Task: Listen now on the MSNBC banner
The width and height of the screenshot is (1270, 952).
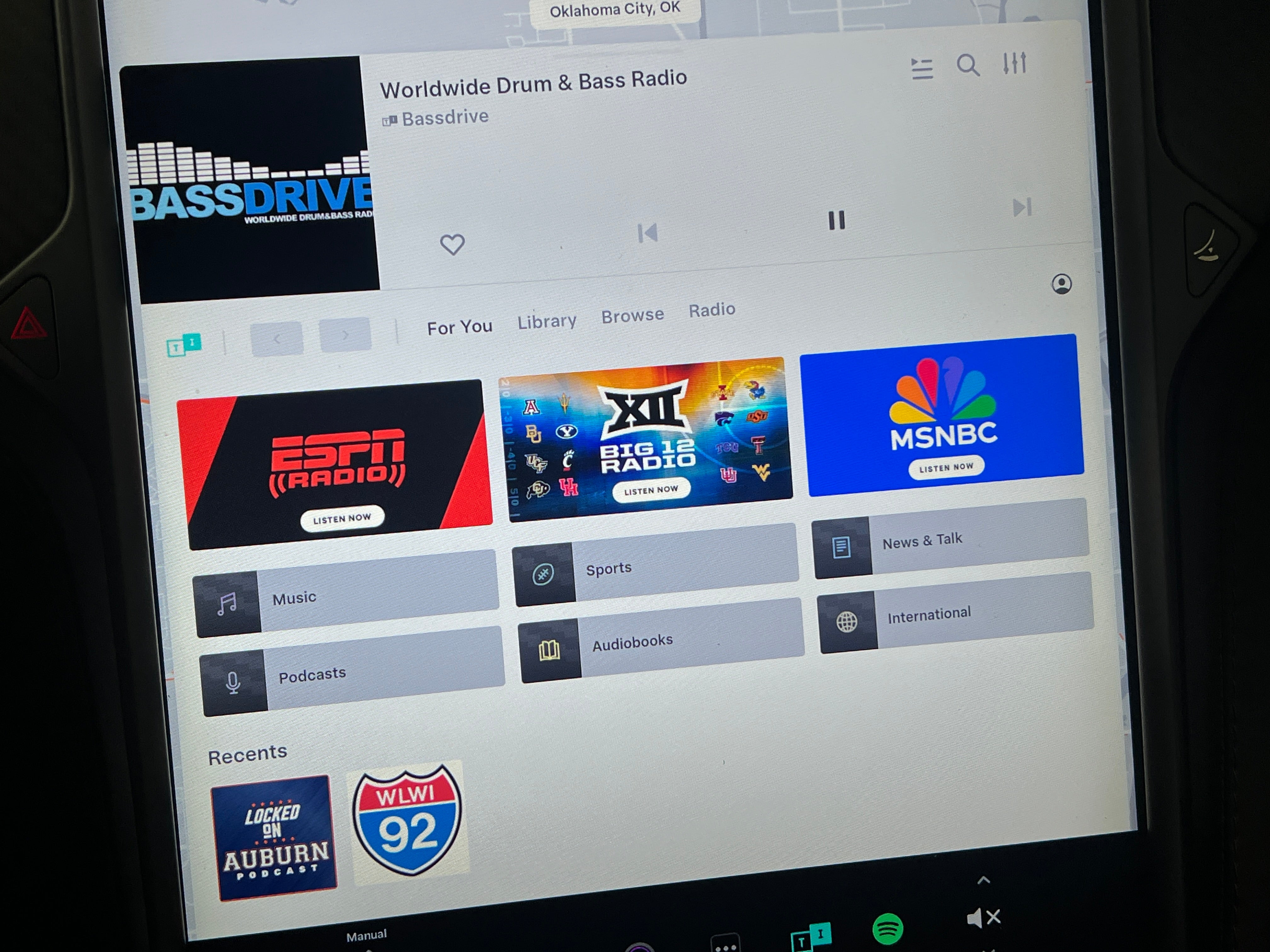Action: tap(946, 467)
